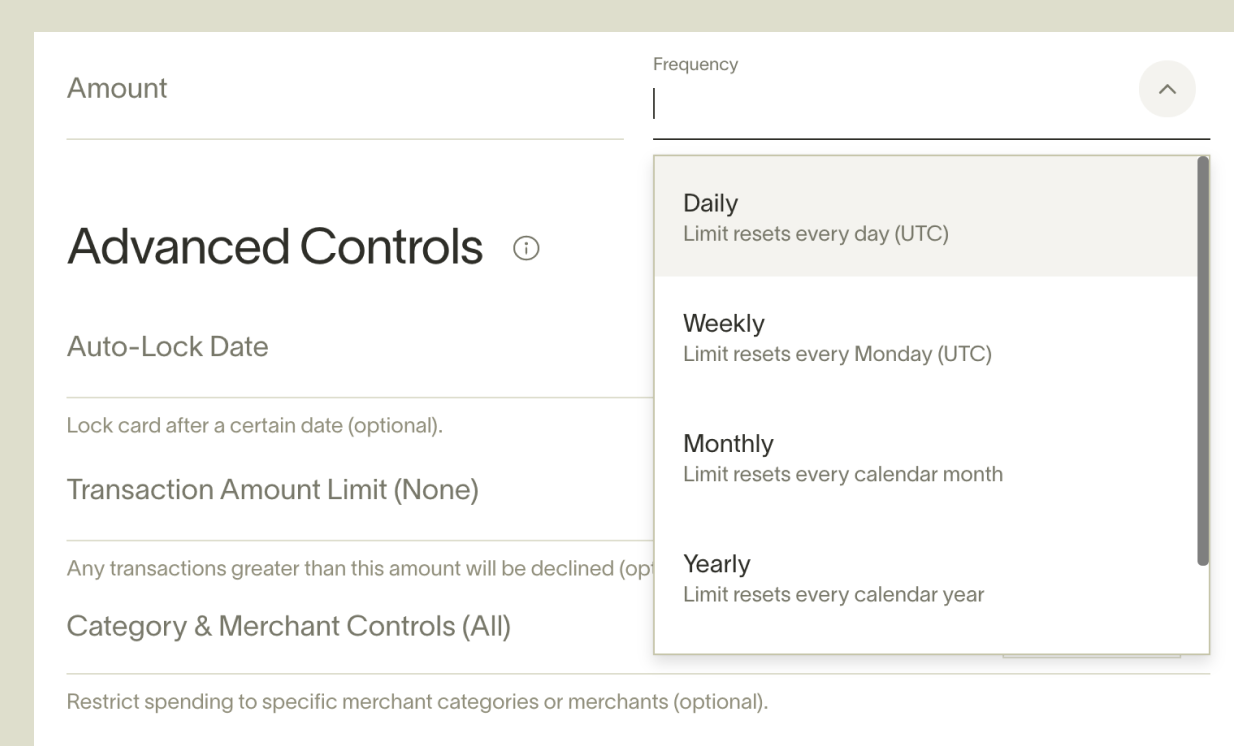Open Transaction Amount Limit (None) setting

[272, 490]
